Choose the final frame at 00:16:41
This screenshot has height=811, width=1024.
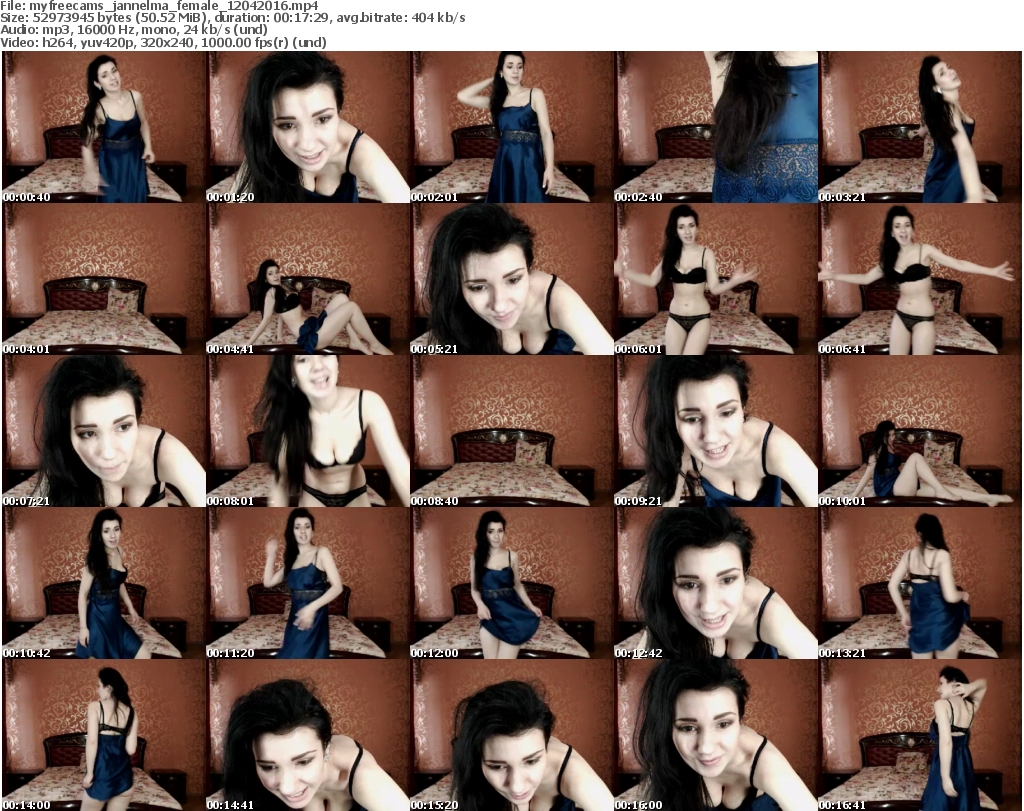920,735
